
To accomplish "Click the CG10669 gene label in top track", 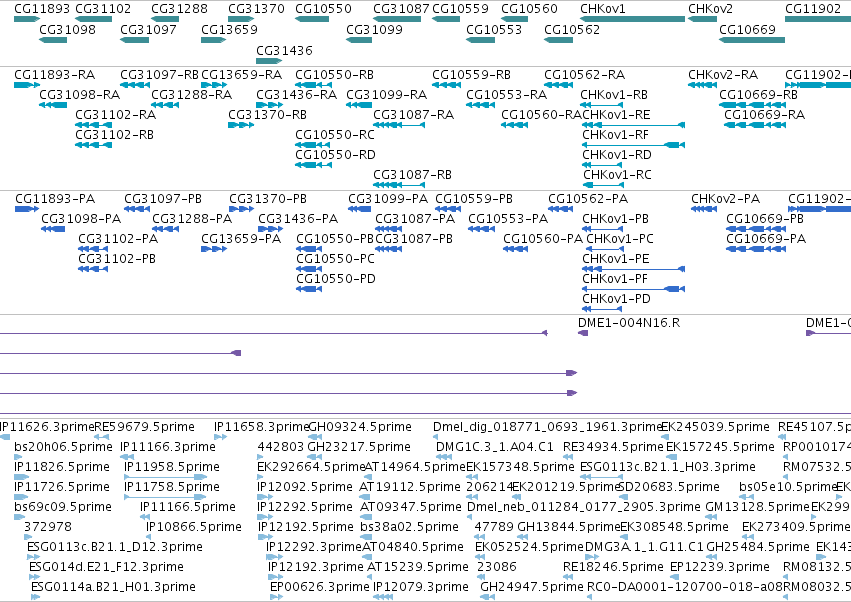I will click(747, 29).
